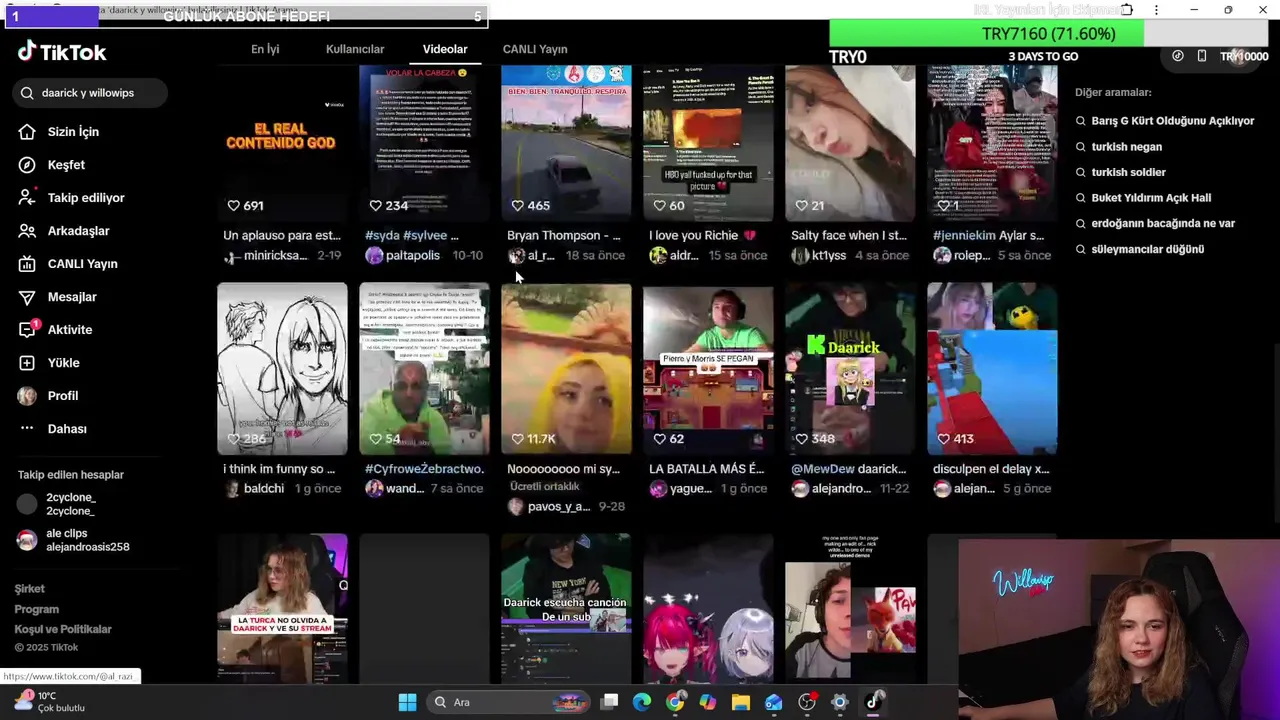Open user paltapolis profile
1280x720 pixels.
click(x=403, y=256)
